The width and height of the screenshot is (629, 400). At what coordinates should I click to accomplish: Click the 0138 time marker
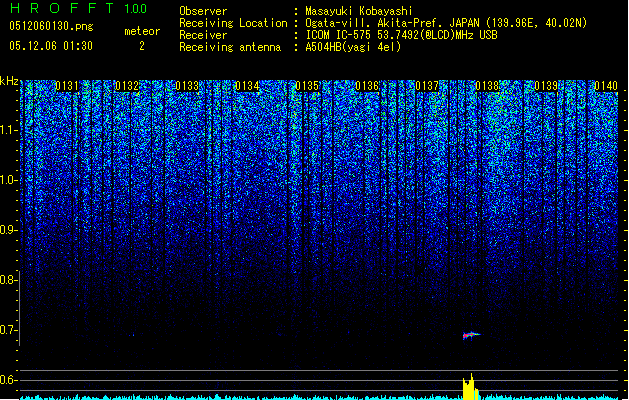point(487,86)
